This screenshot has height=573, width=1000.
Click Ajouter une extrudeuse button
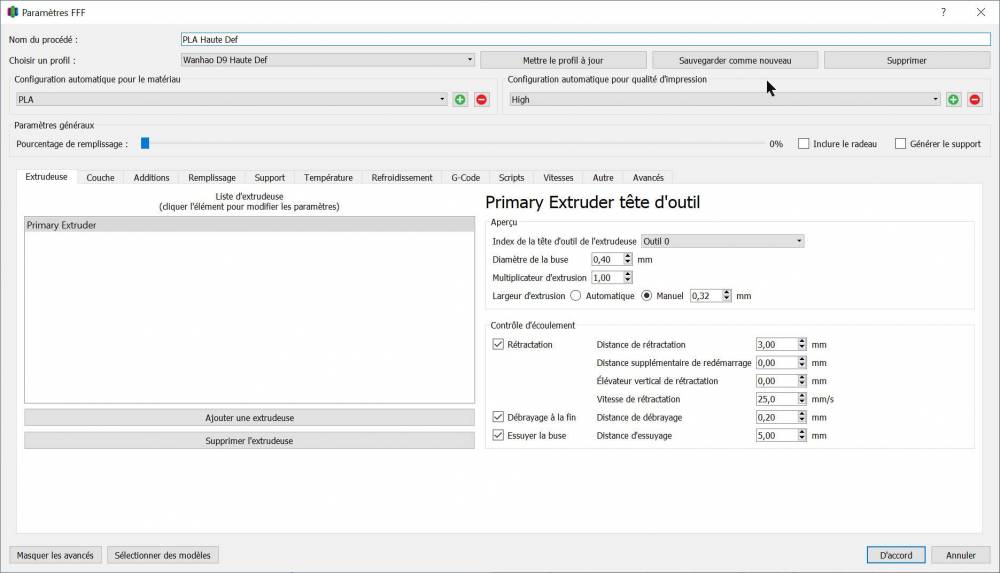(249, 418)
